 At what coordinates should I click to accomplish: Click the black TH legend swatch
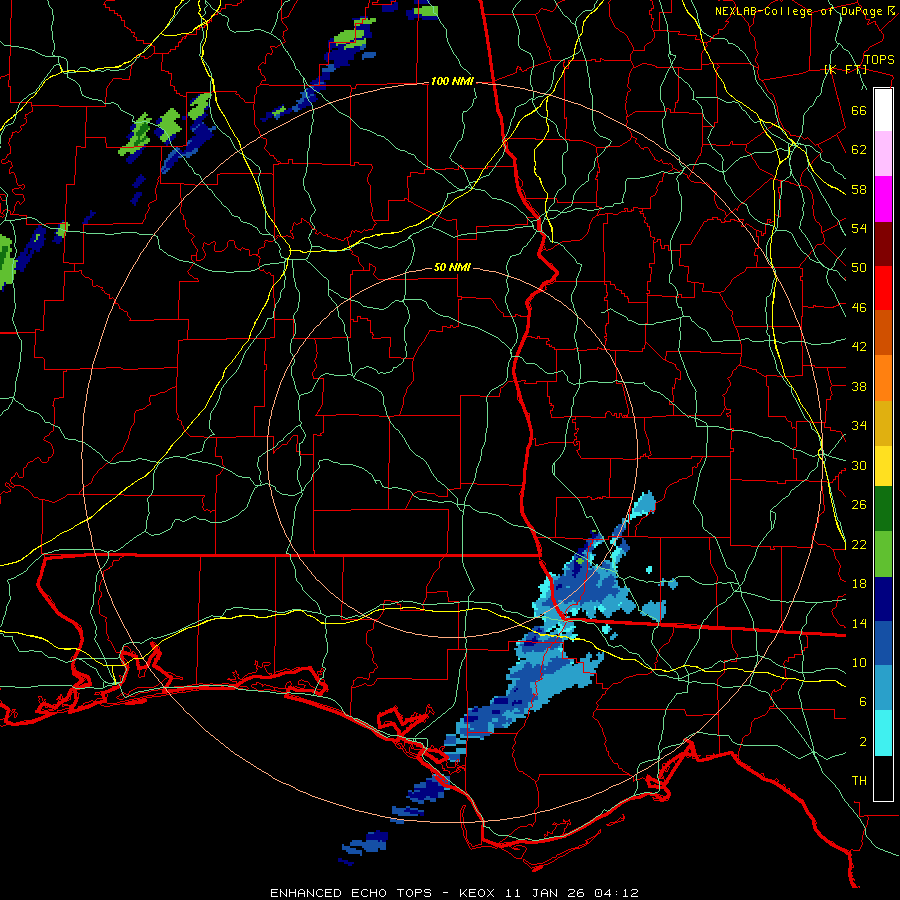[883, 778]
